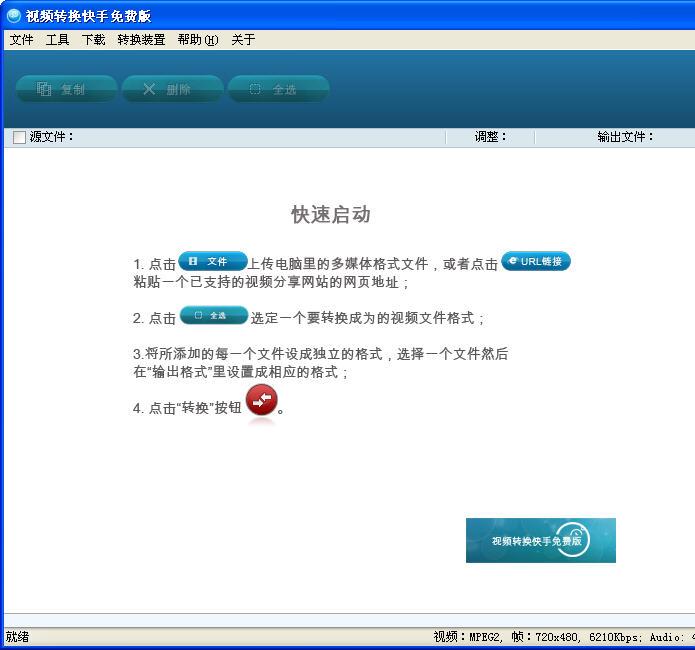Click the 就绪 status text in status bar
This screenshot has width=695, height=650.
pyautogui.click(x=18, y=637)
